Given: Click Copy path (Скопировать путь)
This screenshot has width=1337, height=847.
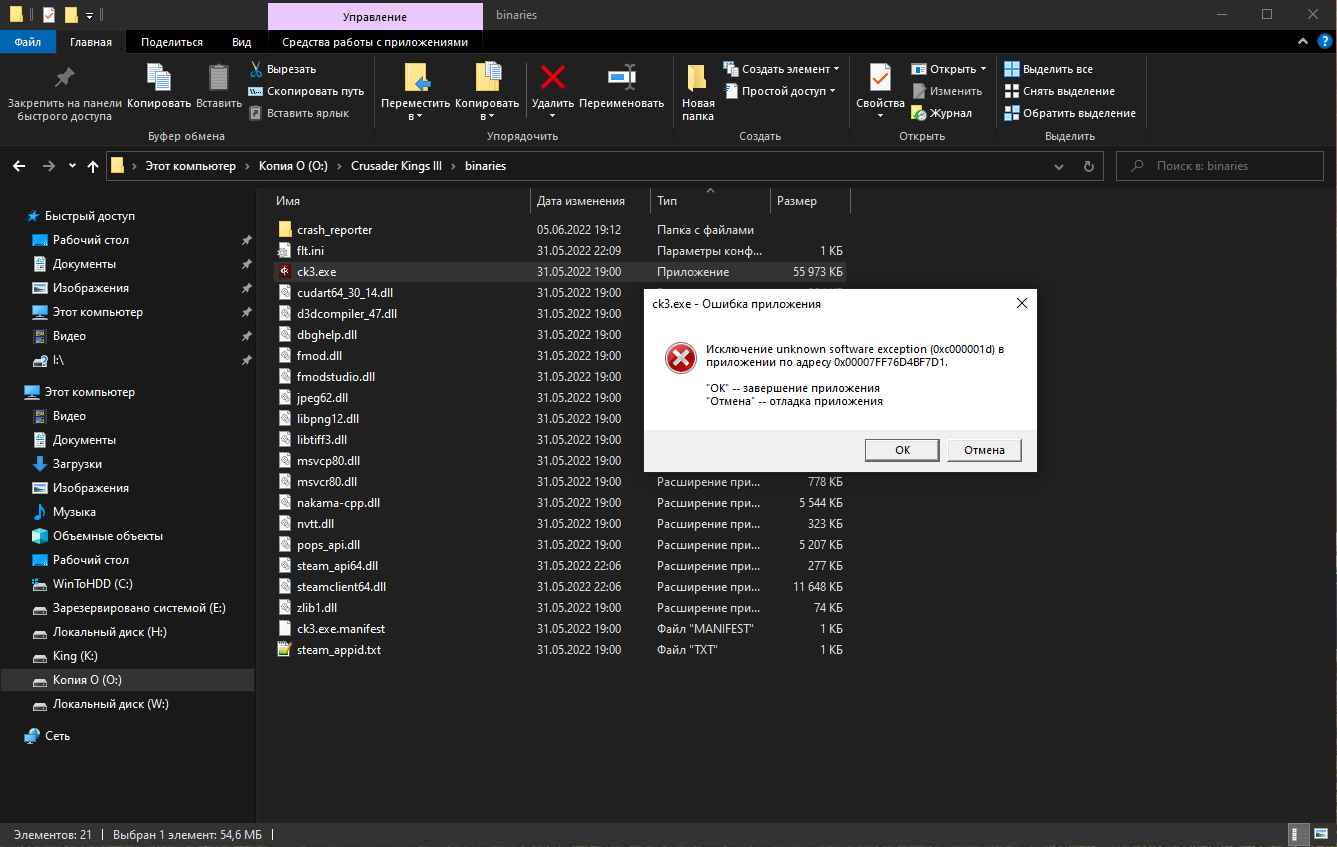Looking at the screenshot, I should (x=306, y=91).
